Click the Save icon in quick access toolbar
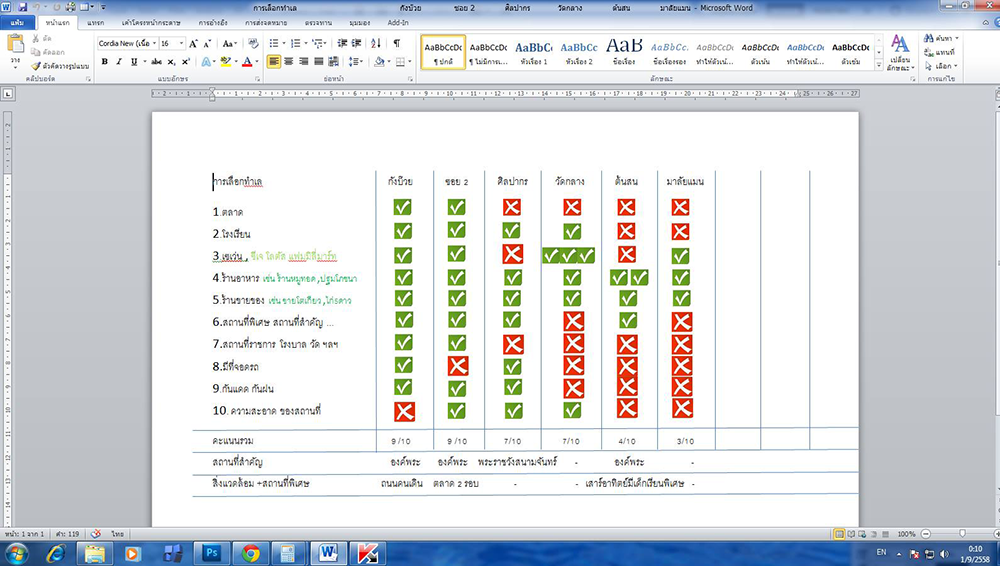The height and width of the screenshot is (566, 1000). pos(24,7)
